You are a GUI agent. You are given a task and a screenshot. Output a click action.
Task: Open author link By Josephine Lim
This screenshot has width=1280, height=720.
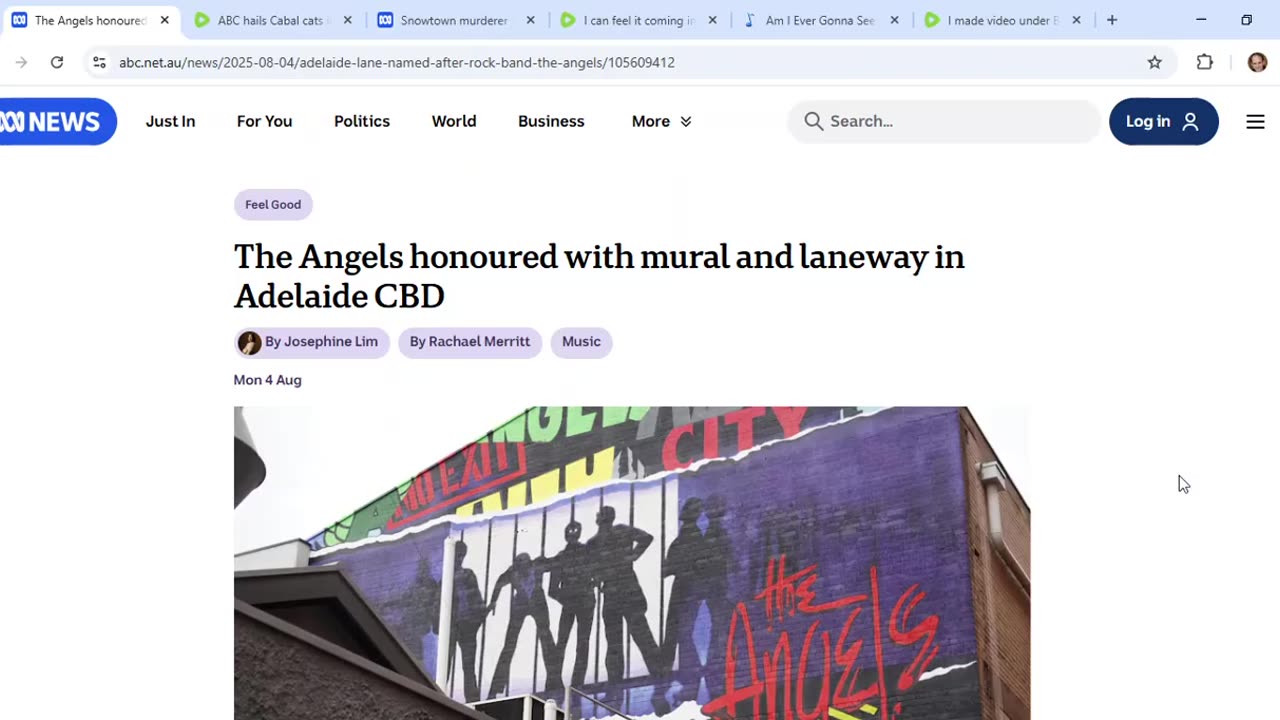pyautogui.click(x=311, y=342)
